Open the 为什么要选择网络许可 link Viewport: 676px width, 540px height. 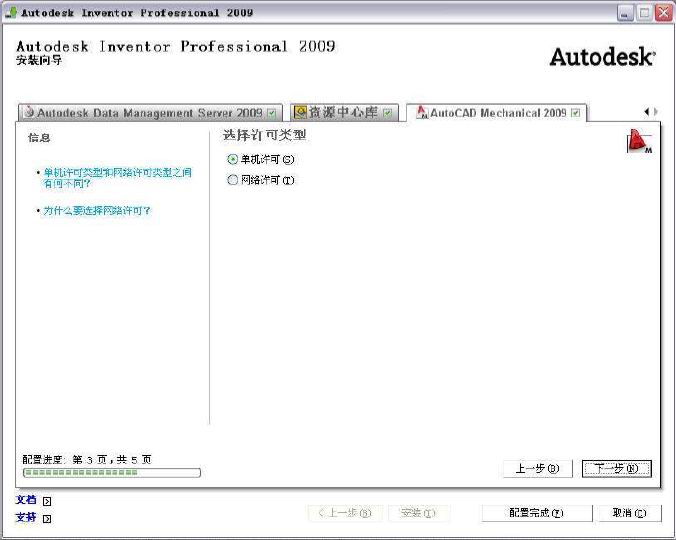(97, 211)
